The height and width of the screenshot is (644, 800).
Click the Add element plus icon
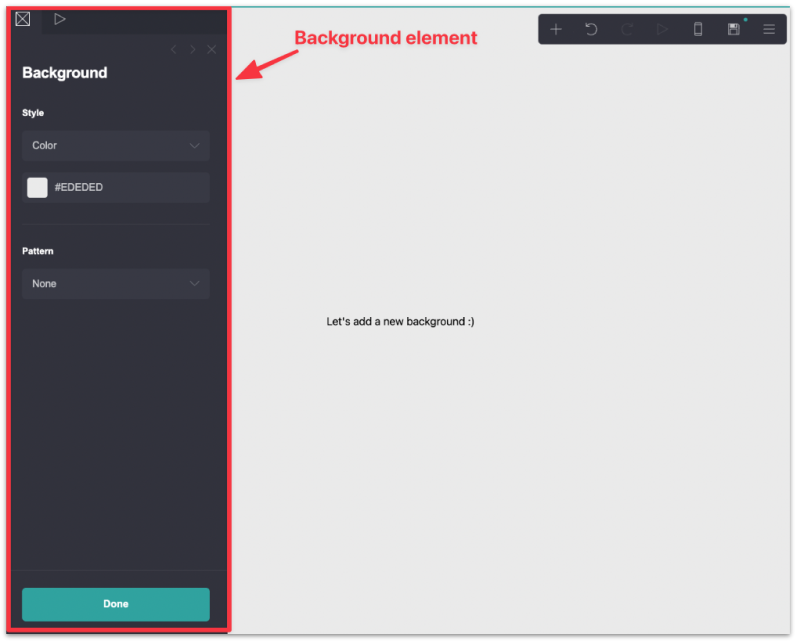pyautogui.click(x=556, y=29)
